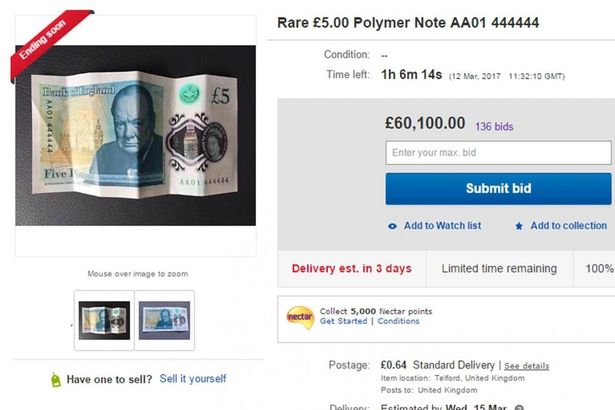This screenshot has width=615, height=410.
Task: Click the Sell it yourself link
Action: [x=193, y=379]
